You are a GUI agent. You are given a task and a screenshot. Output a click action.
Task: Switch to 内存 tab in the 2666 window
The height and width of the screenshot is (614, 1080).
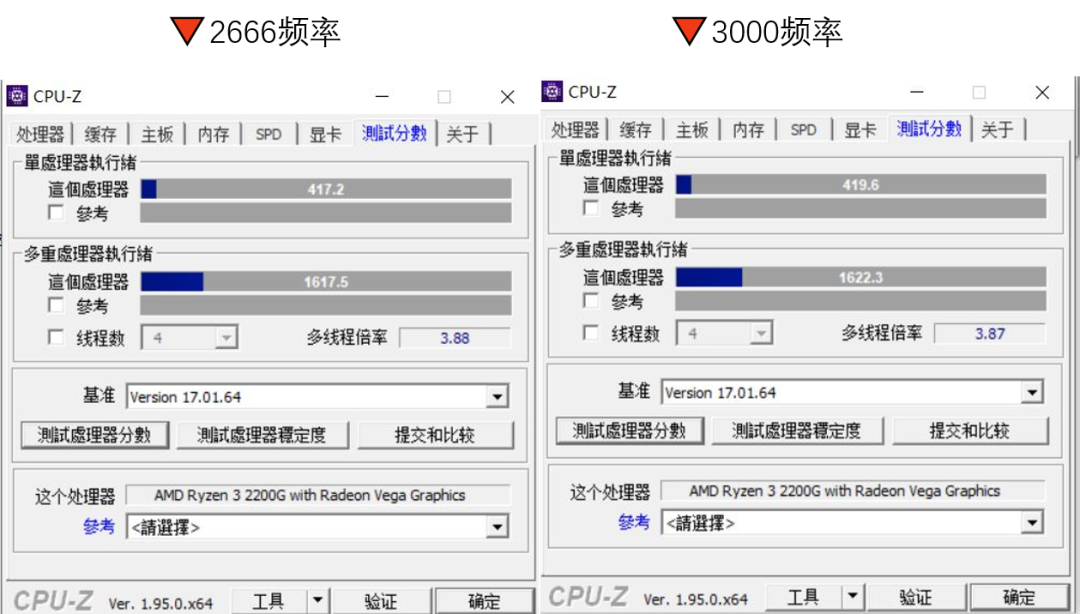pos(214,134)
